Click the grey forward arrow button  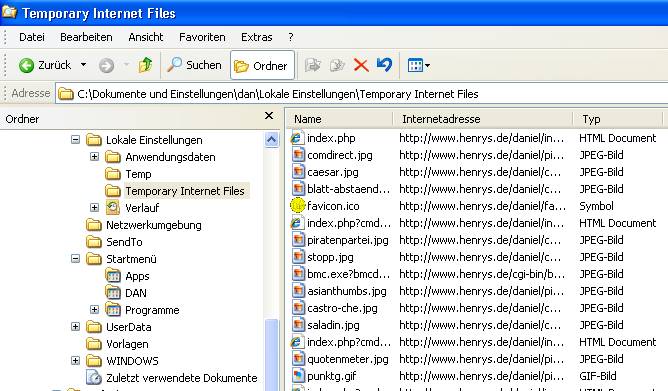pos(107,66)
